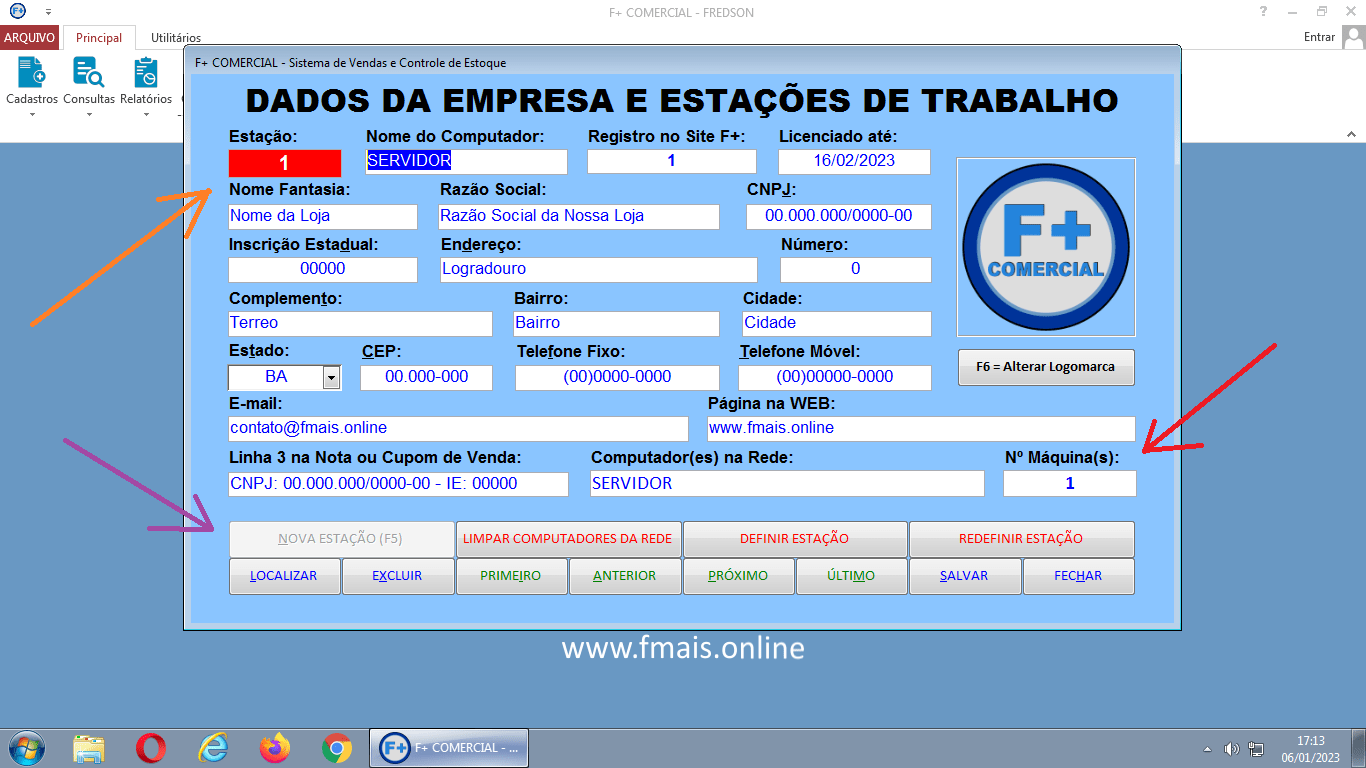Screen dimensions: 1366x768
Task: Click the user avatar icon beside Entrar
Action: (1353, 37)
